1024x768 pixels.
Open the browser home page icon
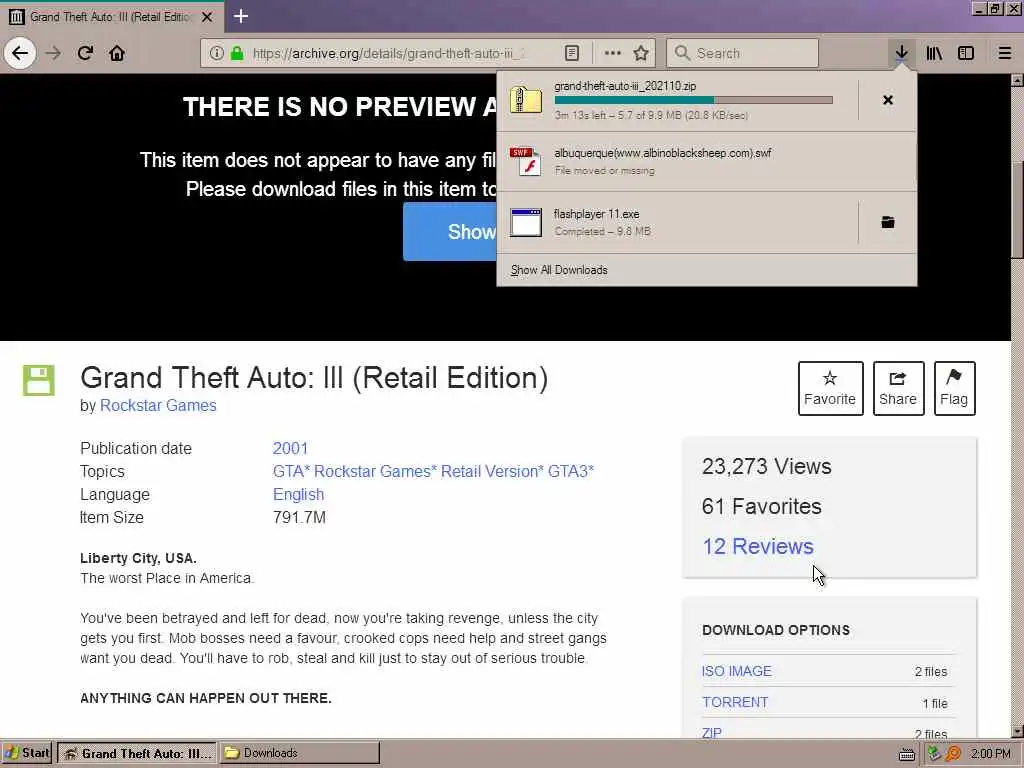pyautogui.click(x=117, y=53)
